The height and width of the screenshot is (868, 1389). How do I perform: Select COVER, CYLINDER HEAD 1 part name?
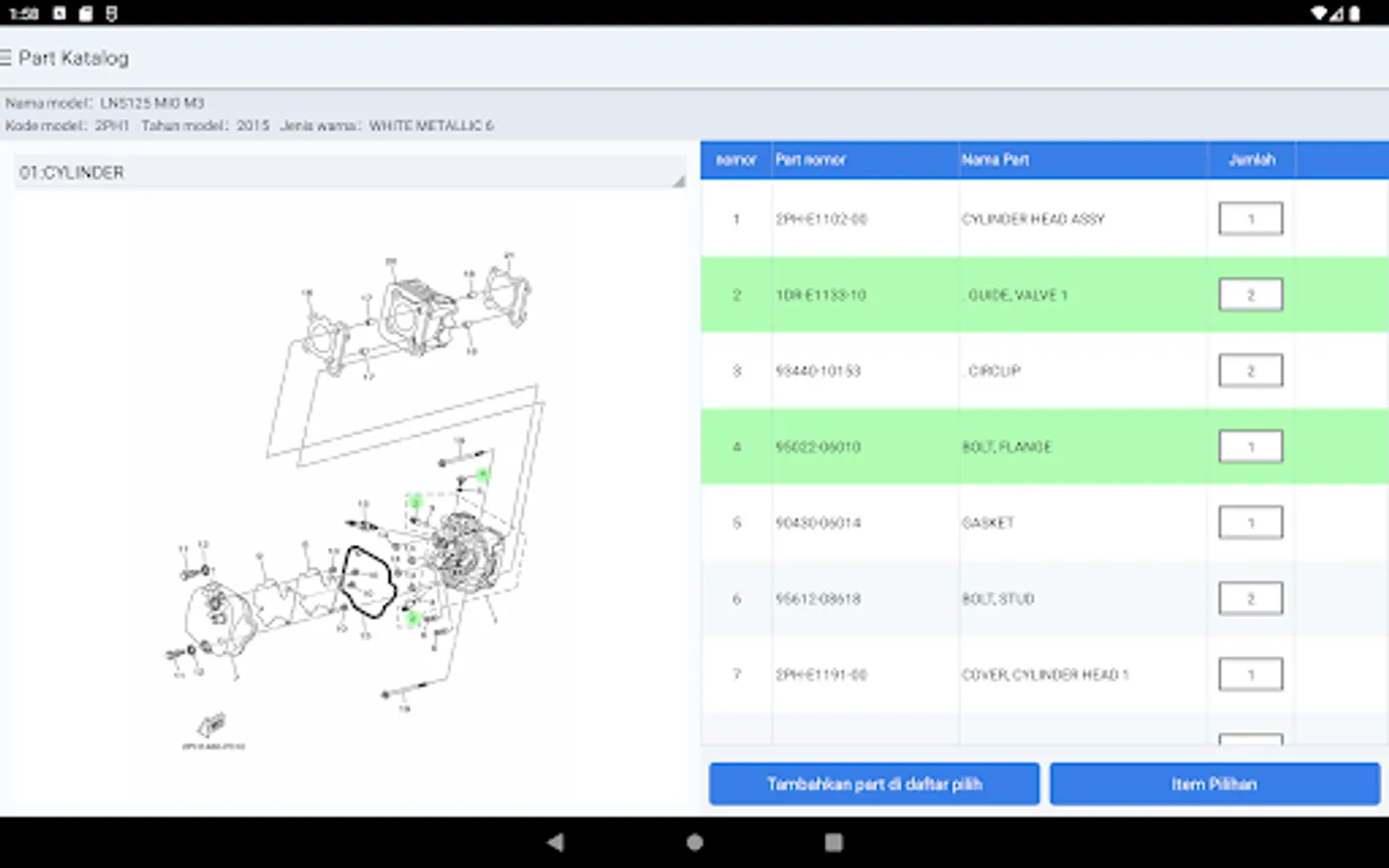(1045, 675)
